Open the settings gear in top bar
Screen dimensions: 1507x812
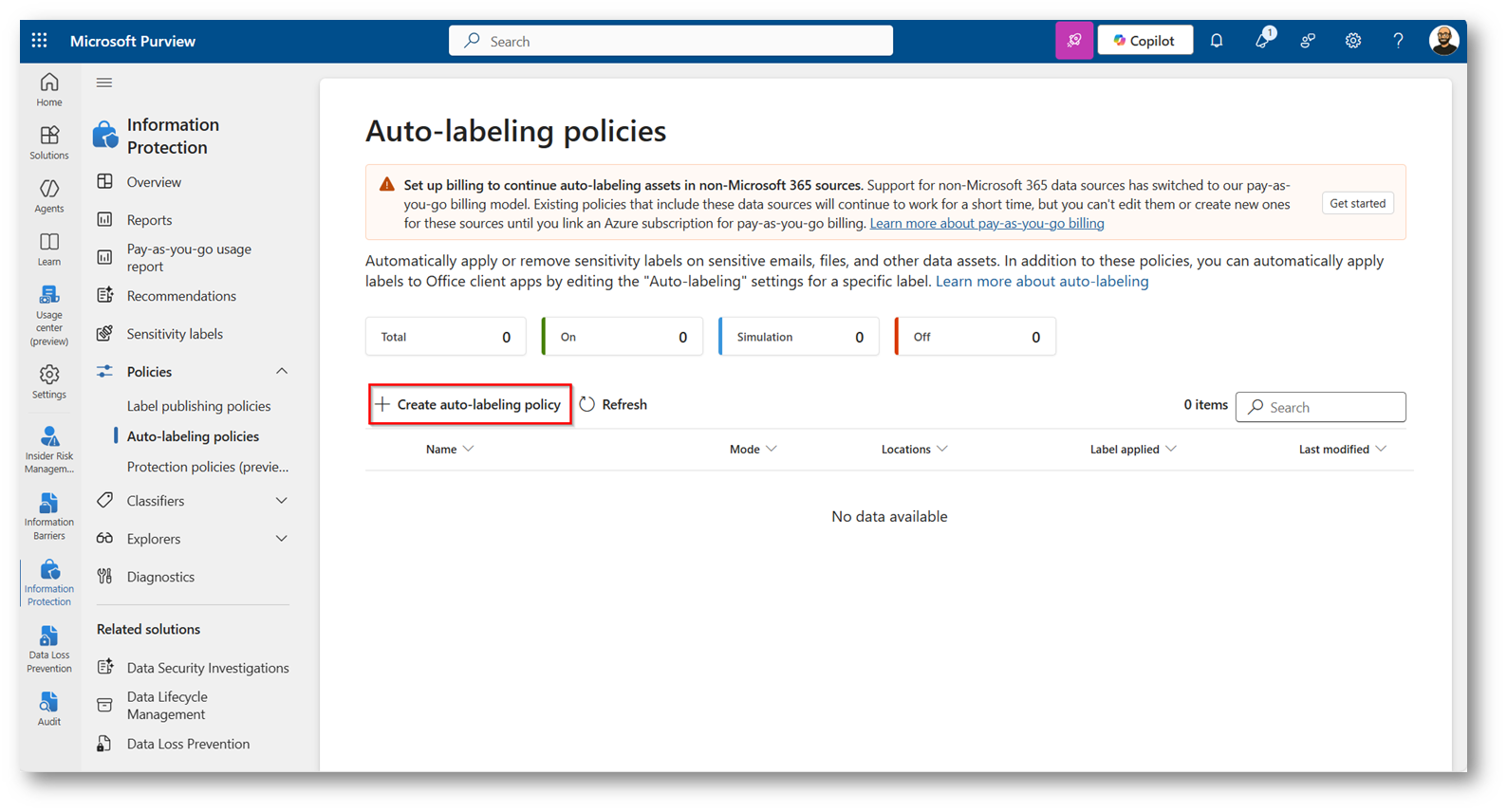point(1353,41)
